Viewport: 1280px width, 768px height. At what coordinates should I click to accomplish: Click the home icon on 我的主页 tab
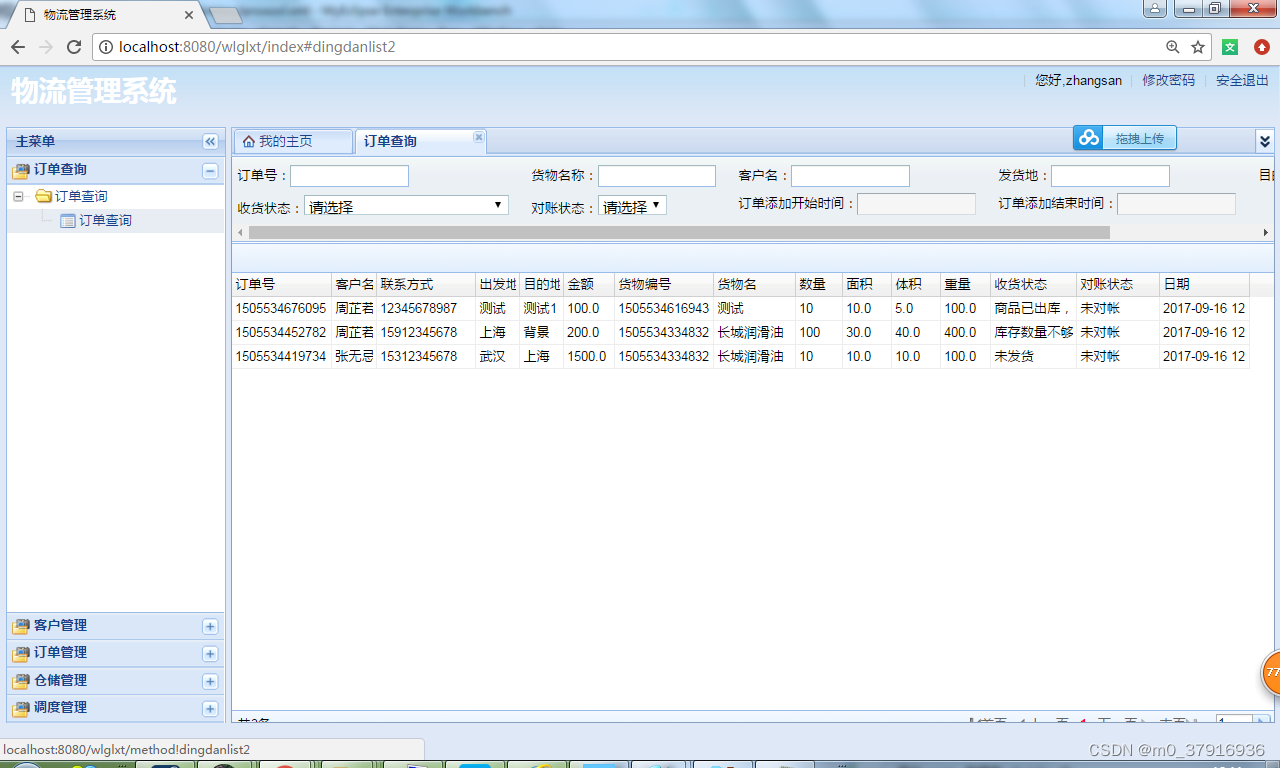tap(249, 141)
